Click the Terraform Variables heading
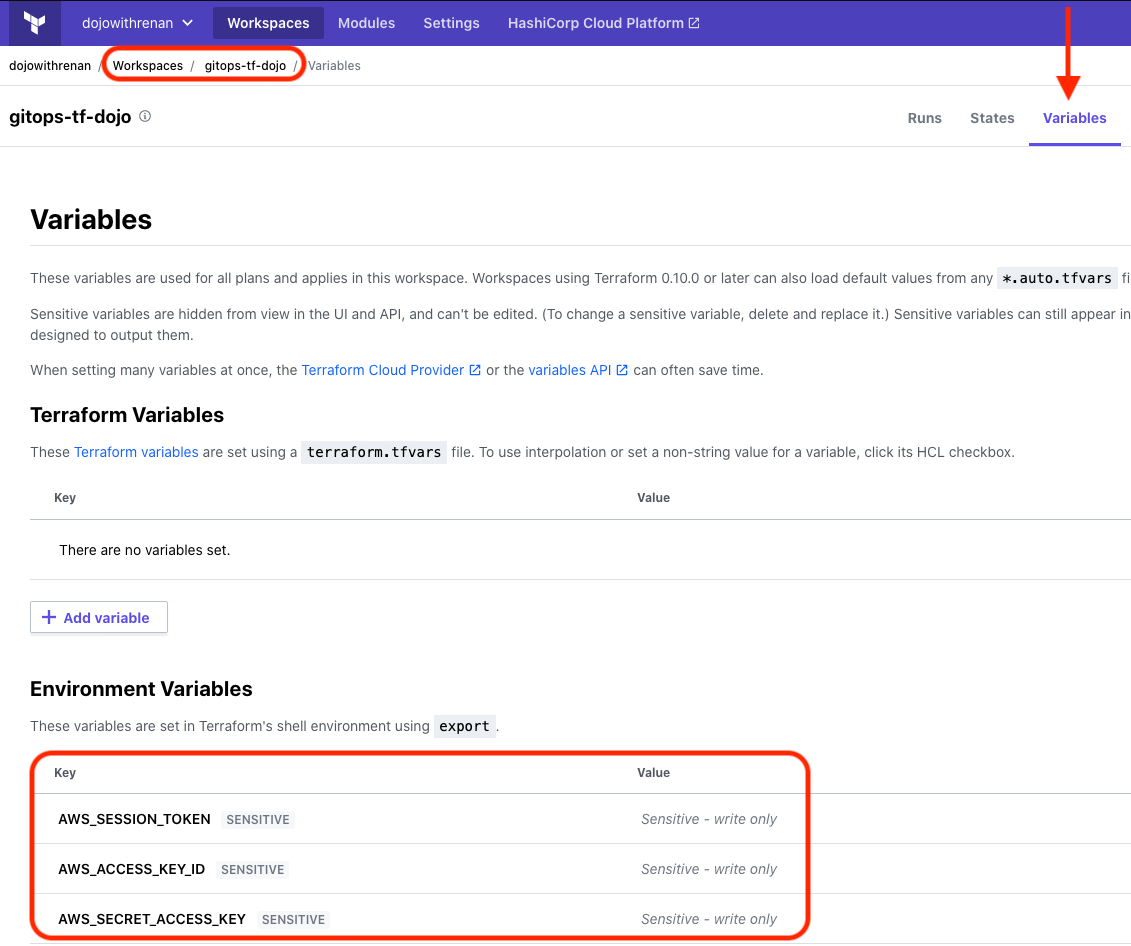Image resolution: width=1131 pixels, height=946 pixels. point(127,415)
